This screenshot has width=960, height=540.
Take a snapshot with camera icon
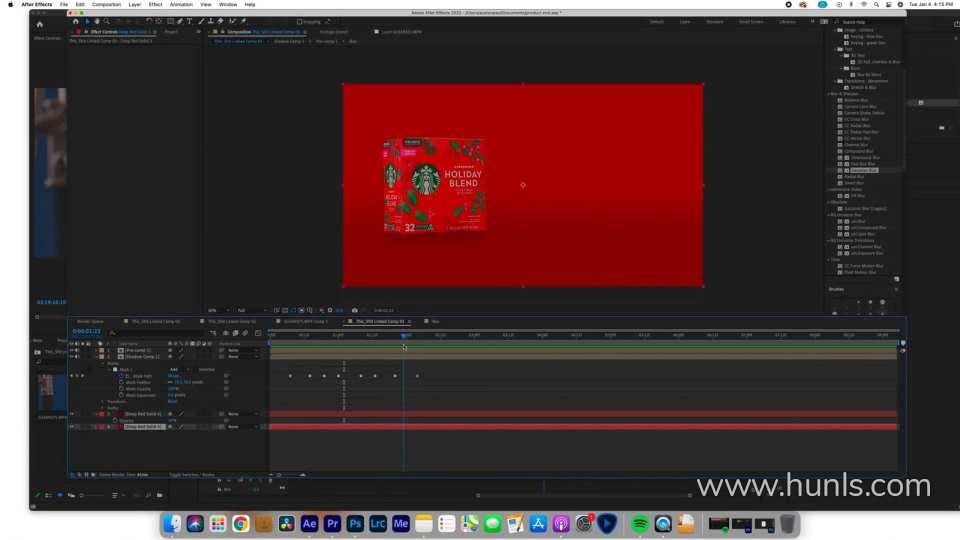(x=354, y=310)
